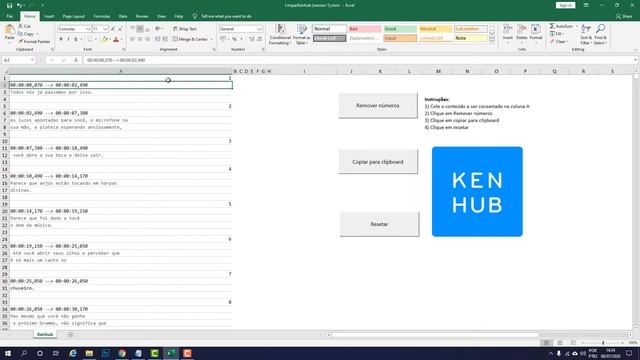The image size is (640, 360).
Task: Click the Copiar para clipboard button
Action: 378,162
